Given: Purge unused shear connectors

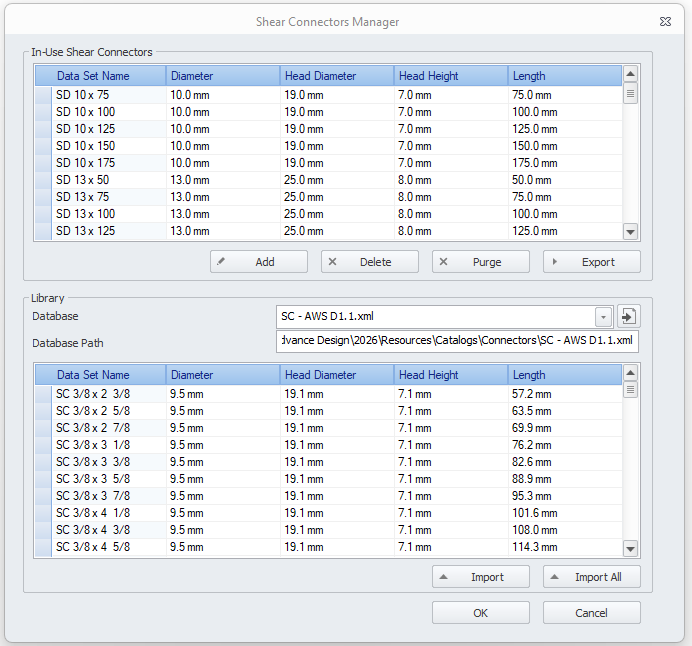Looking at the screenshot, I should click(x=481, y=262).
